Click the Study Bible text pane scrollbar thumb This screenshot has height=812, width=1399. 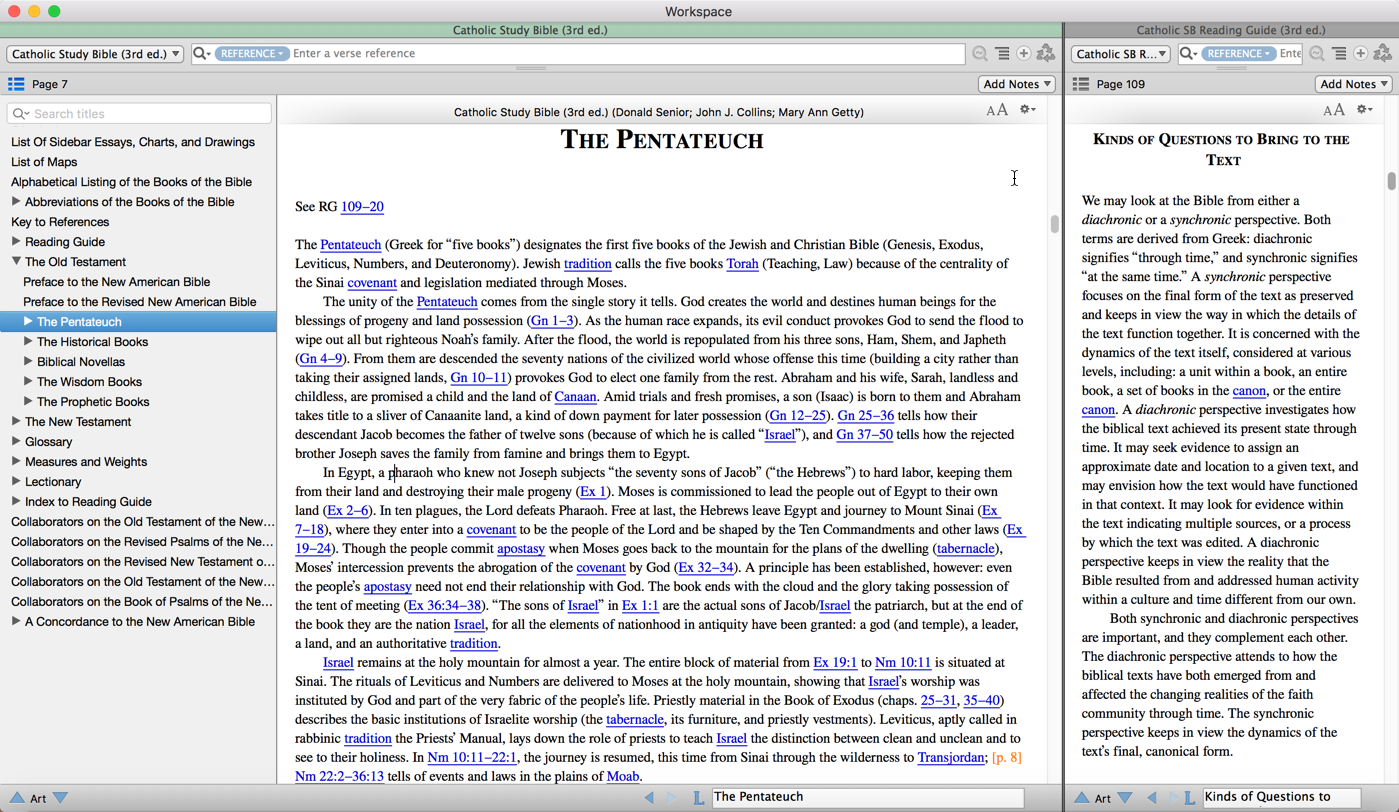[x=1054, y=224]
